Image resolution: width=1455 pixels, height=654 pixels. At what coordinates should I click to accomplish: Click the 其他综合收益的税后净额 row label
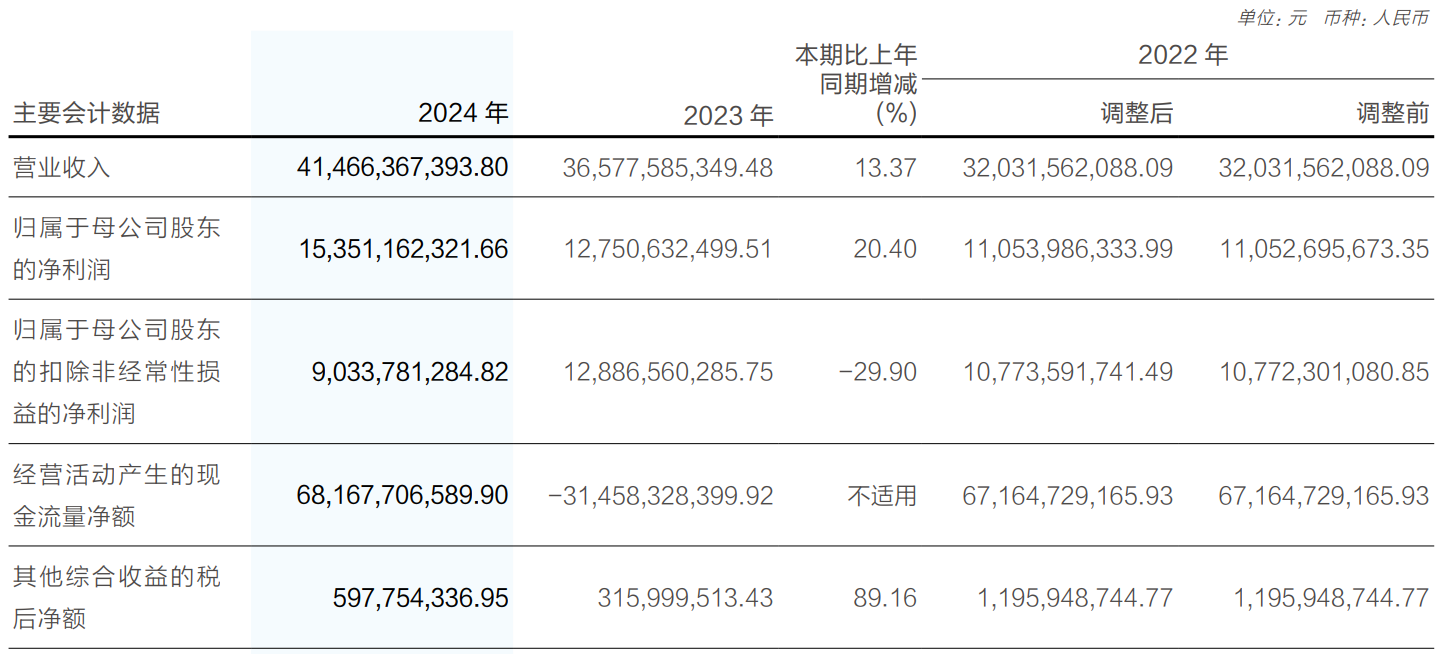coord(116,597)
